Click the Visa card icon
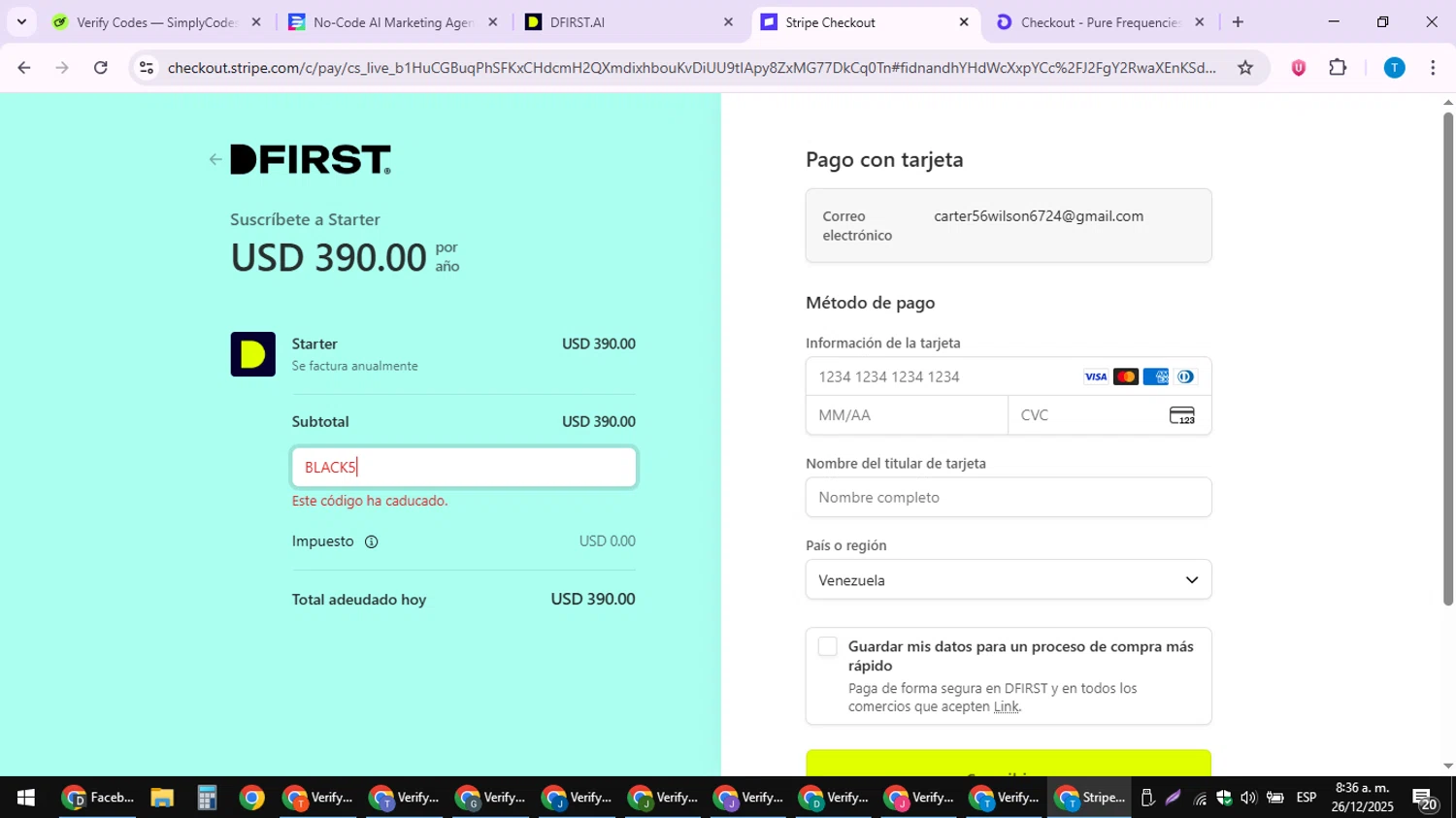1456x818 pixels. (x=1096, y=376)
